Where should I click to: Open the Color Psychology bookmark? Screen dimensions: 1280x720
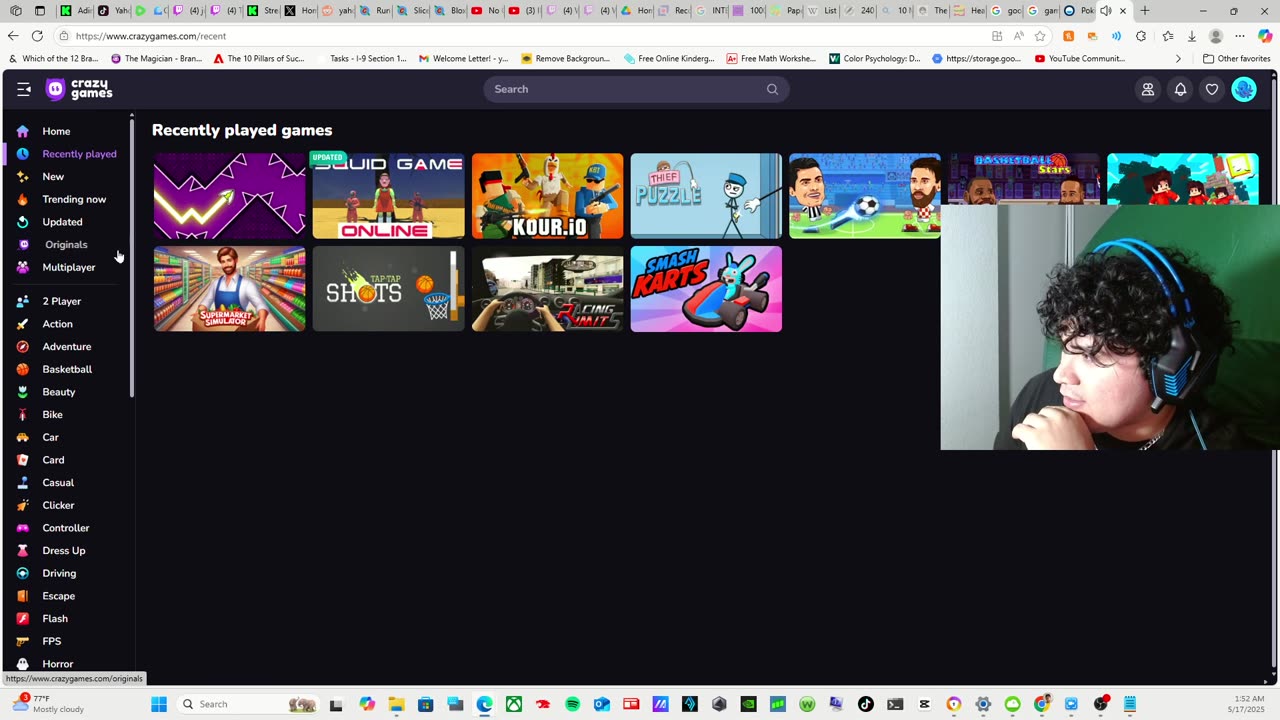click(x=875, y=59)
